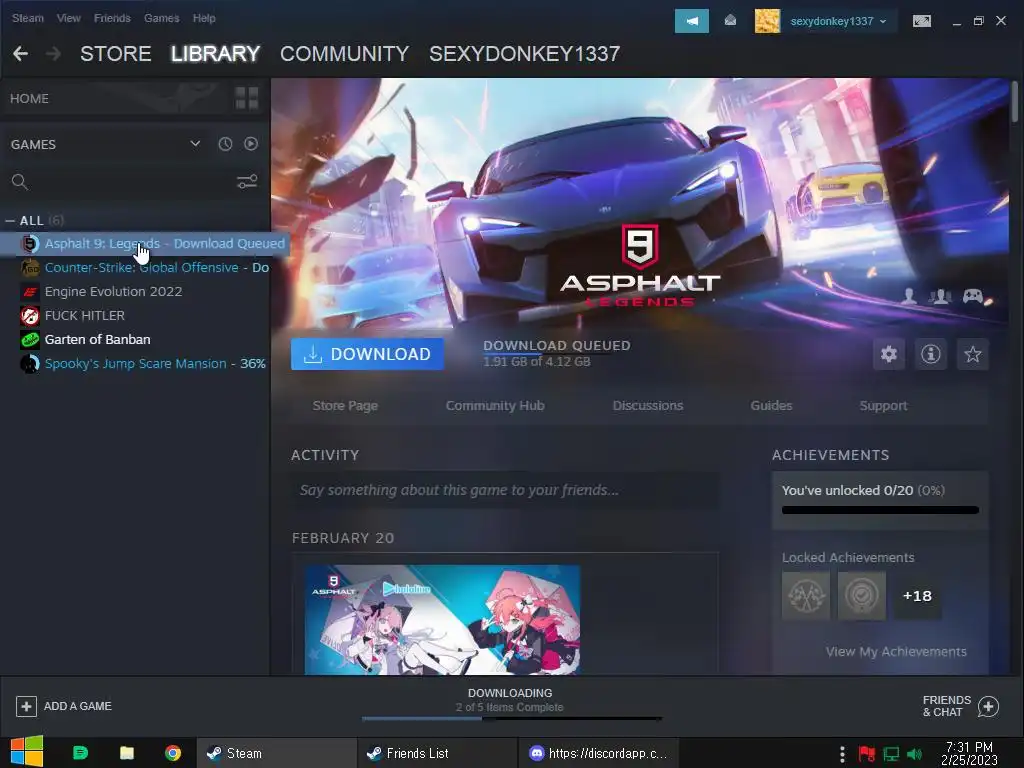Click the library search magnifier icon

click(x=20, y=182)
